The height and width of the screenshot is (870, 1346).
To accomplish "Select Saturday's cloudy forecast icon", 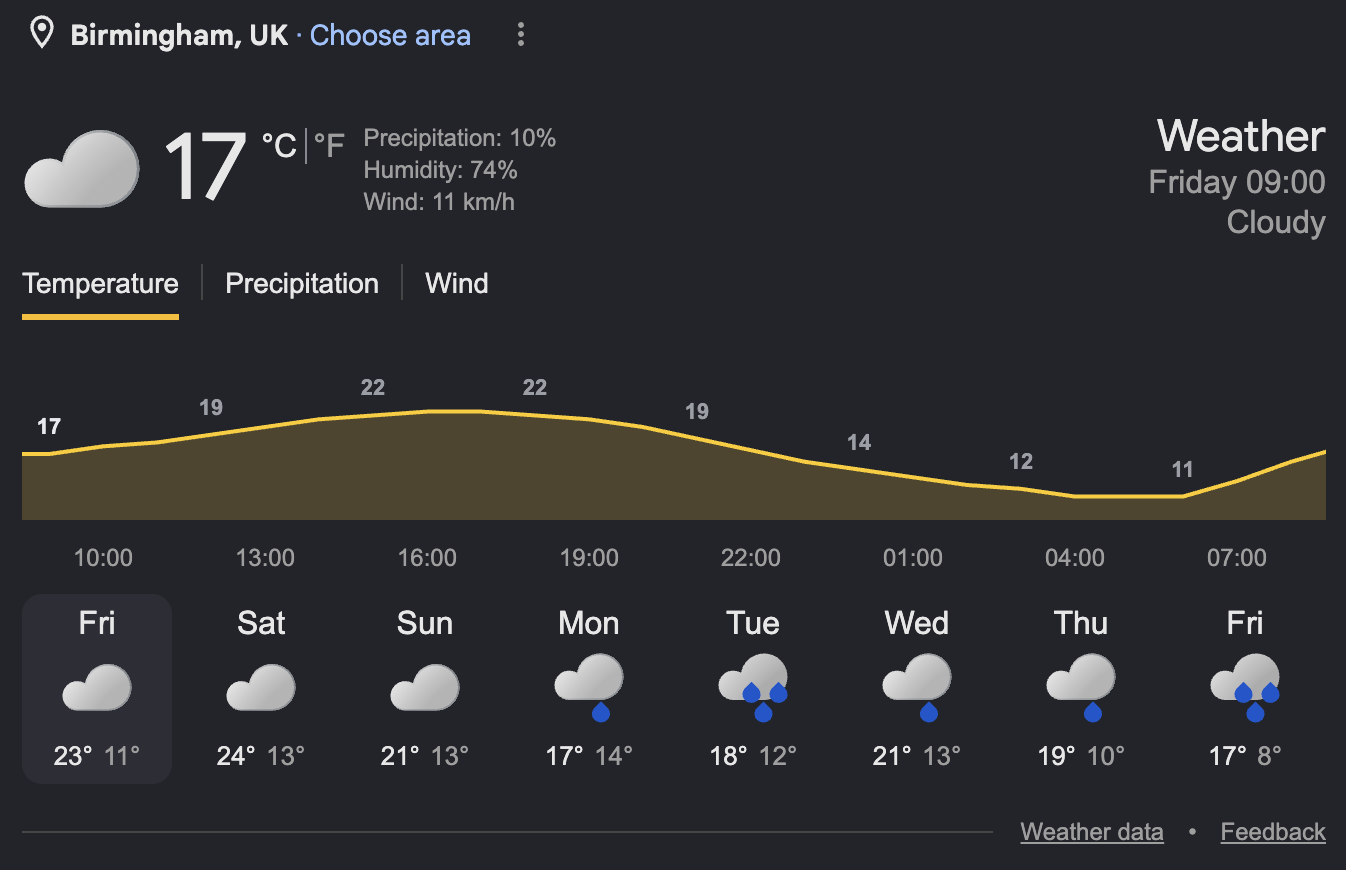I will [x=261, y=687].
